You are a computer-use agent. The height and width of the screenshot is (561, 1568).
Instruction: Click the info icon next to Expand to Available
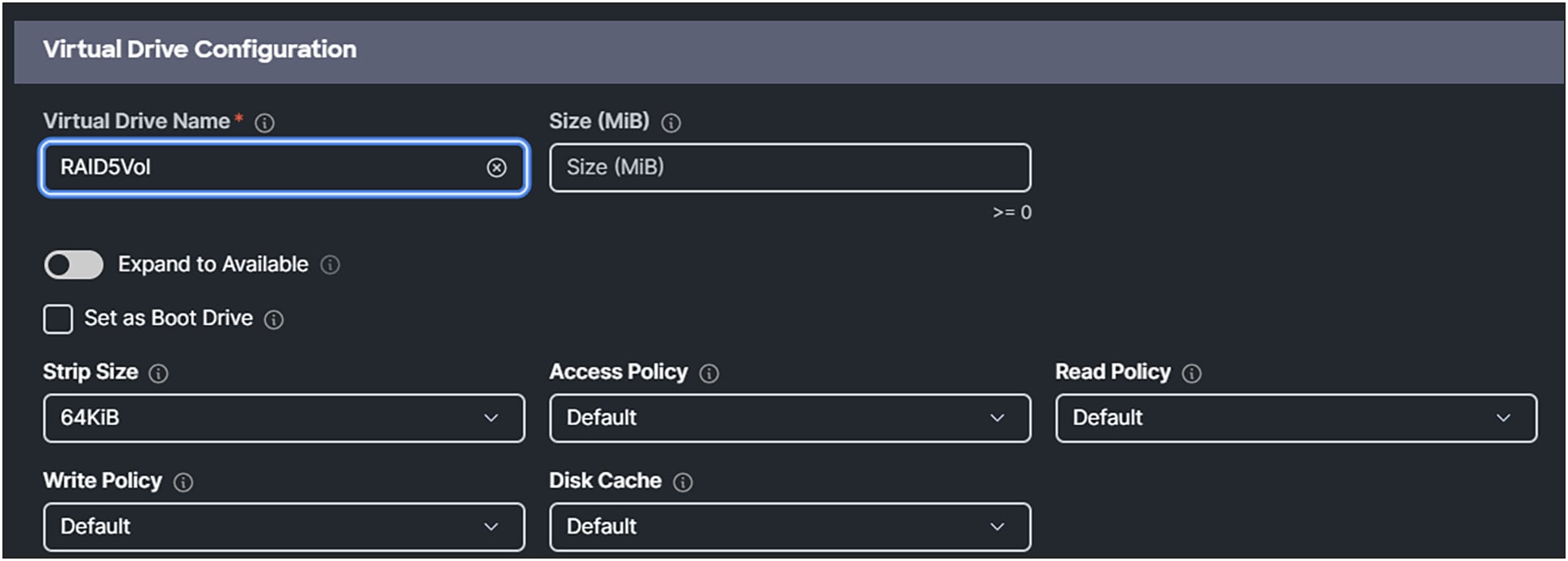tap(331, 265)
